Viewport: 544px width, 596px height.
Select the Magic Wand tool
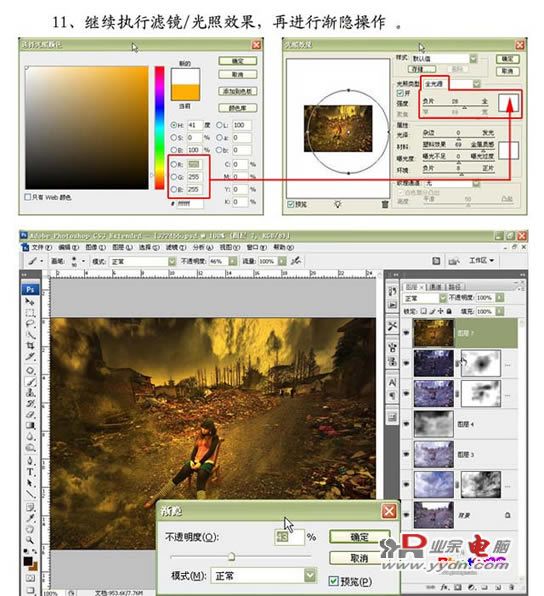point(30,335)
